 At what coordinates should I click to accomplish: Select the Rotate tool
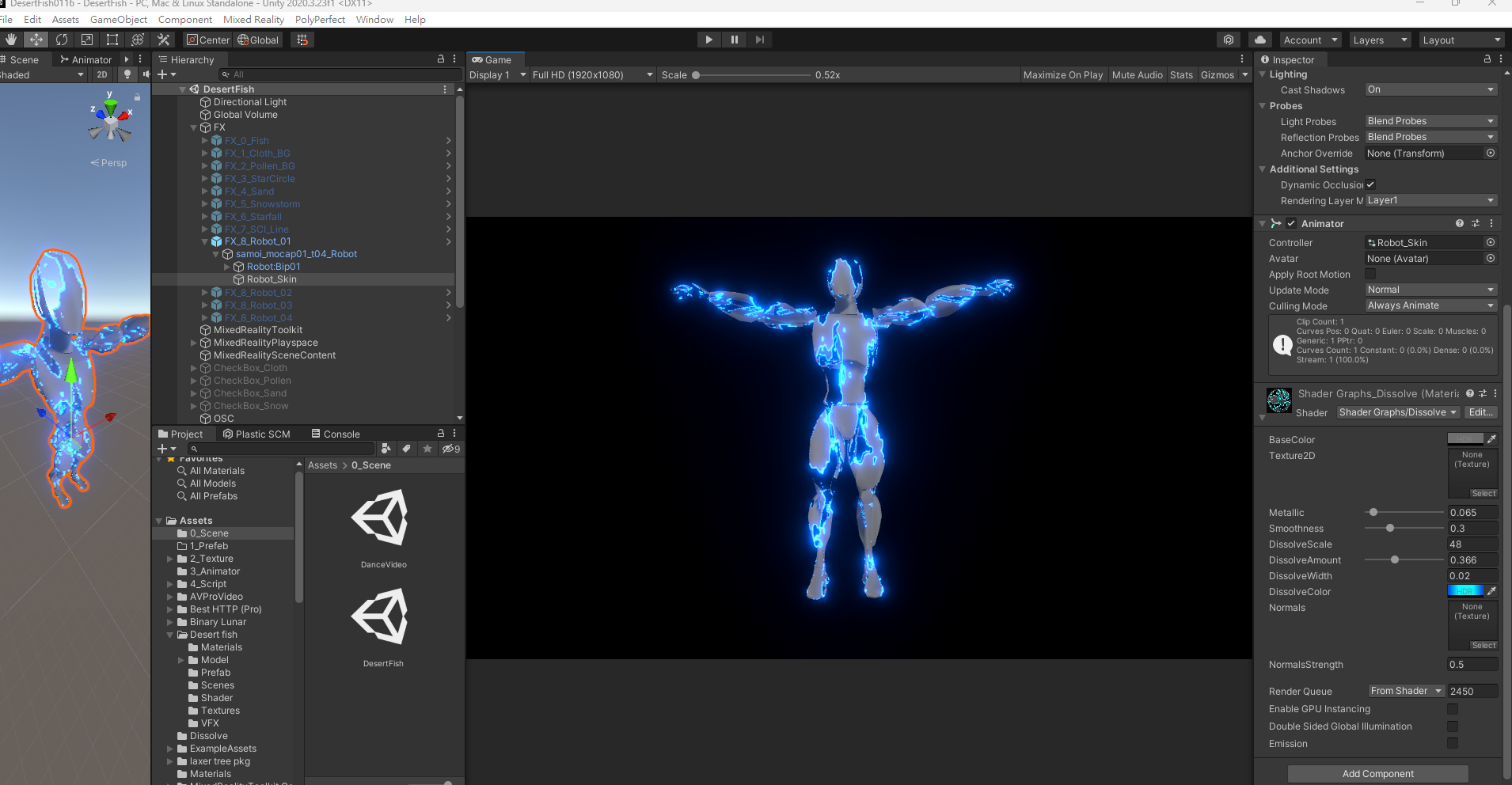point(62,39)
